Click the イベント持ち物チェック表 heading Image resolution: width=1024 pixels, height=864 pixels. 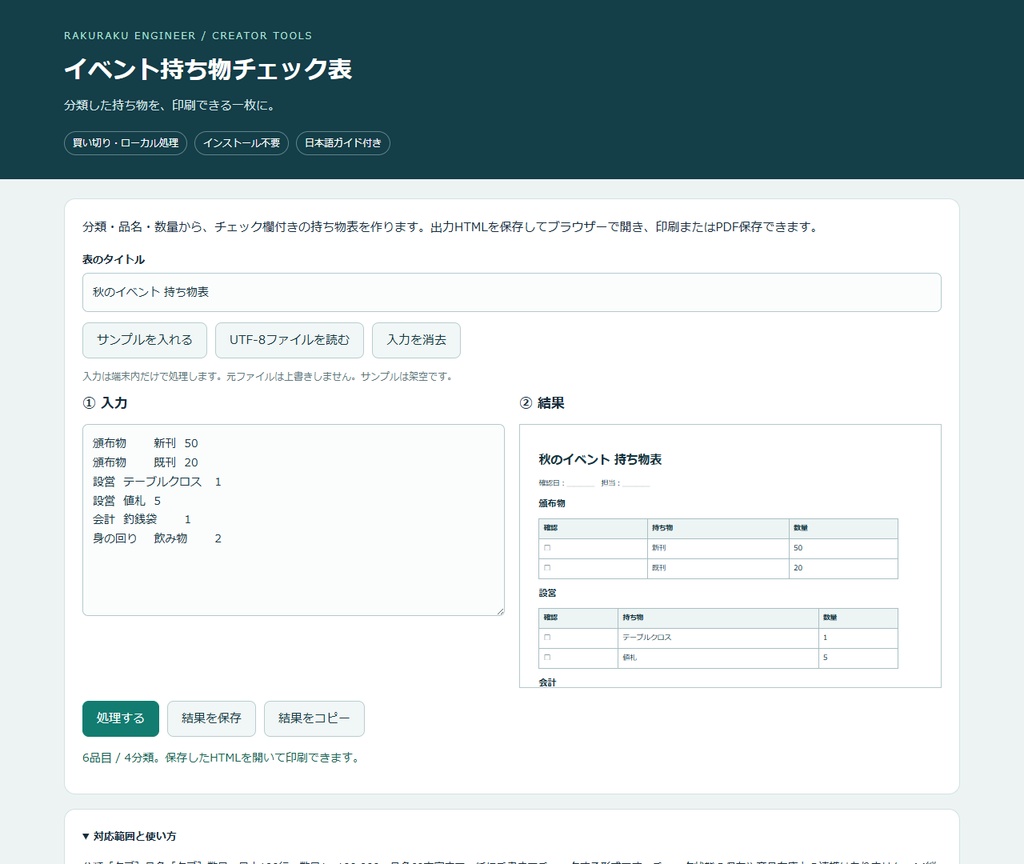pos(208,69)
